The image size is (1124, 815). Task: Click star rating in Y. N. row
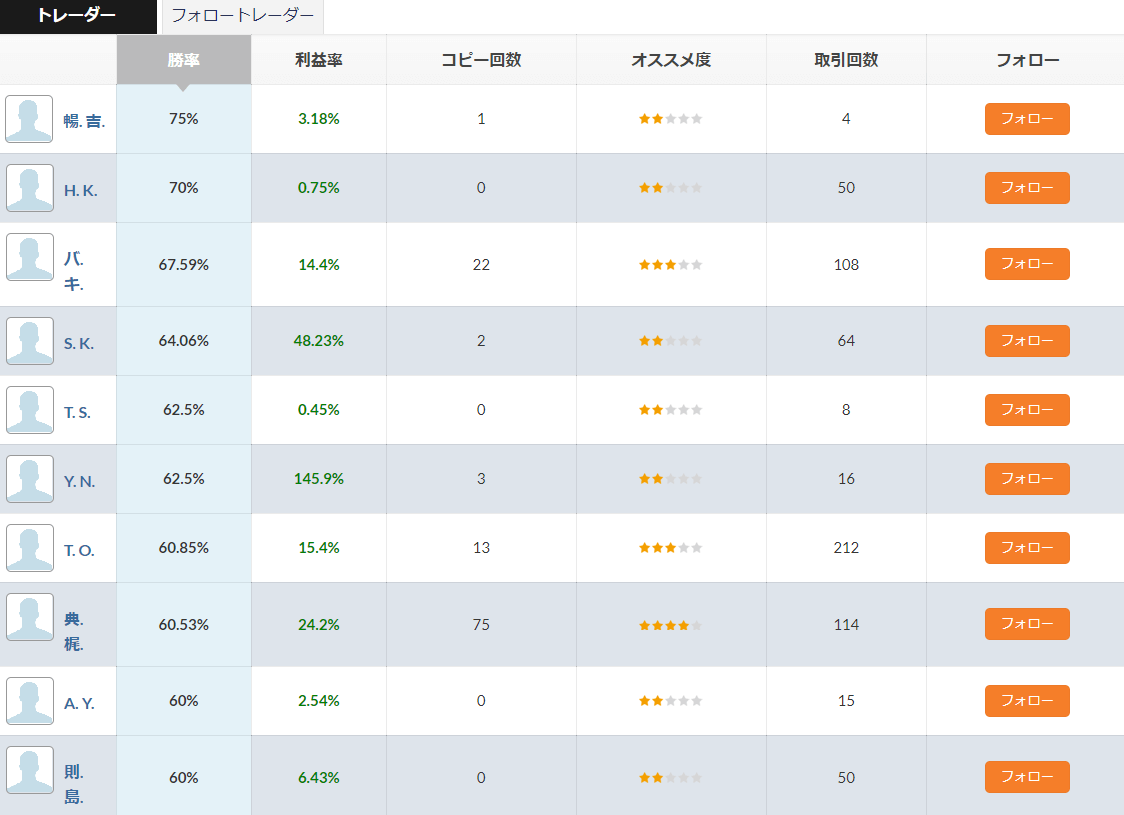coord(670,479)
